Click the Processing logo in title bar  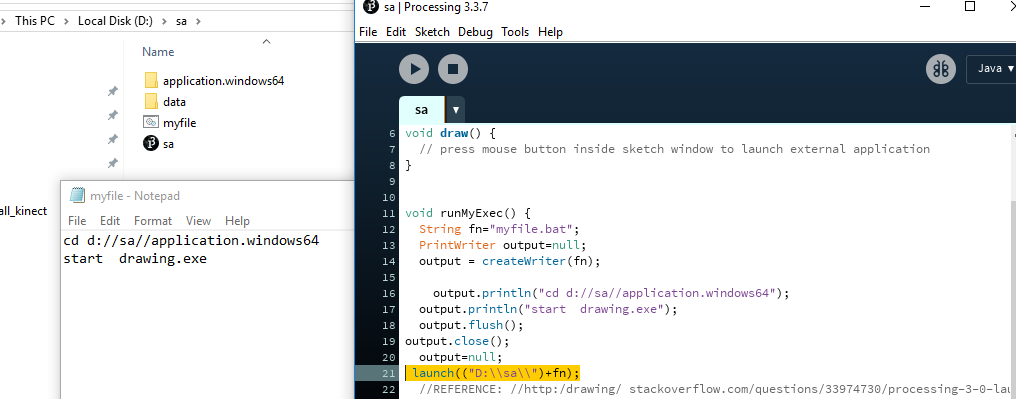(371, 7)
